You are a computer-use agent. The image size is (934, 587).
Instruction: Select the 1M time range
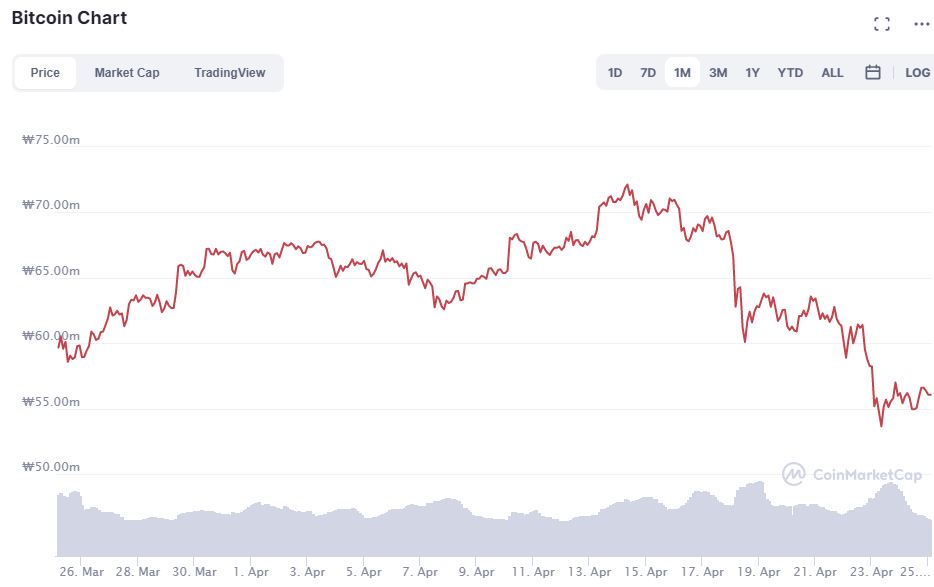point(682,72)
